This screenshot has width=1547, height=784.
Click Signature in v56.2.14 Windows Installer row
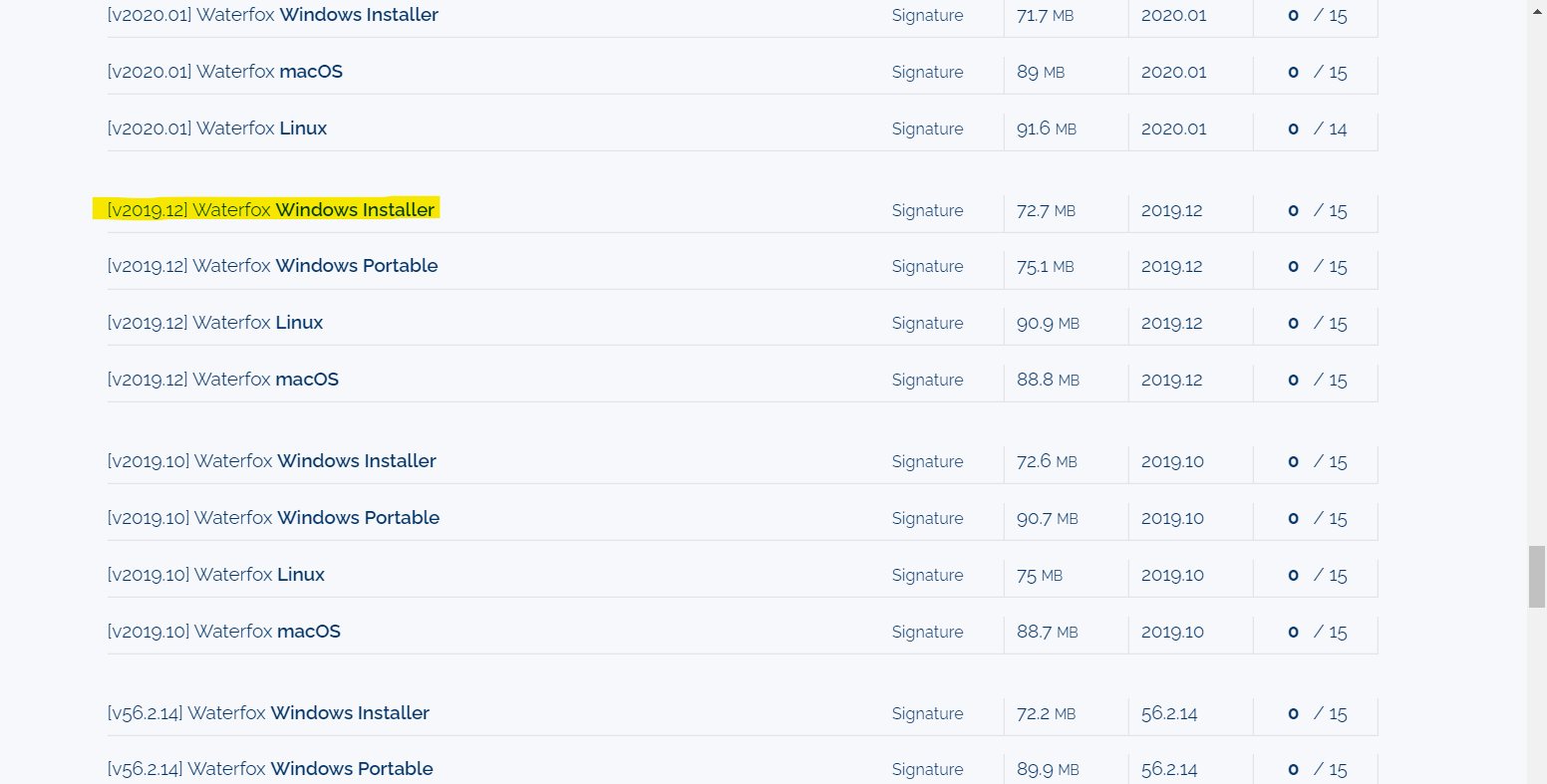point(927,714)
